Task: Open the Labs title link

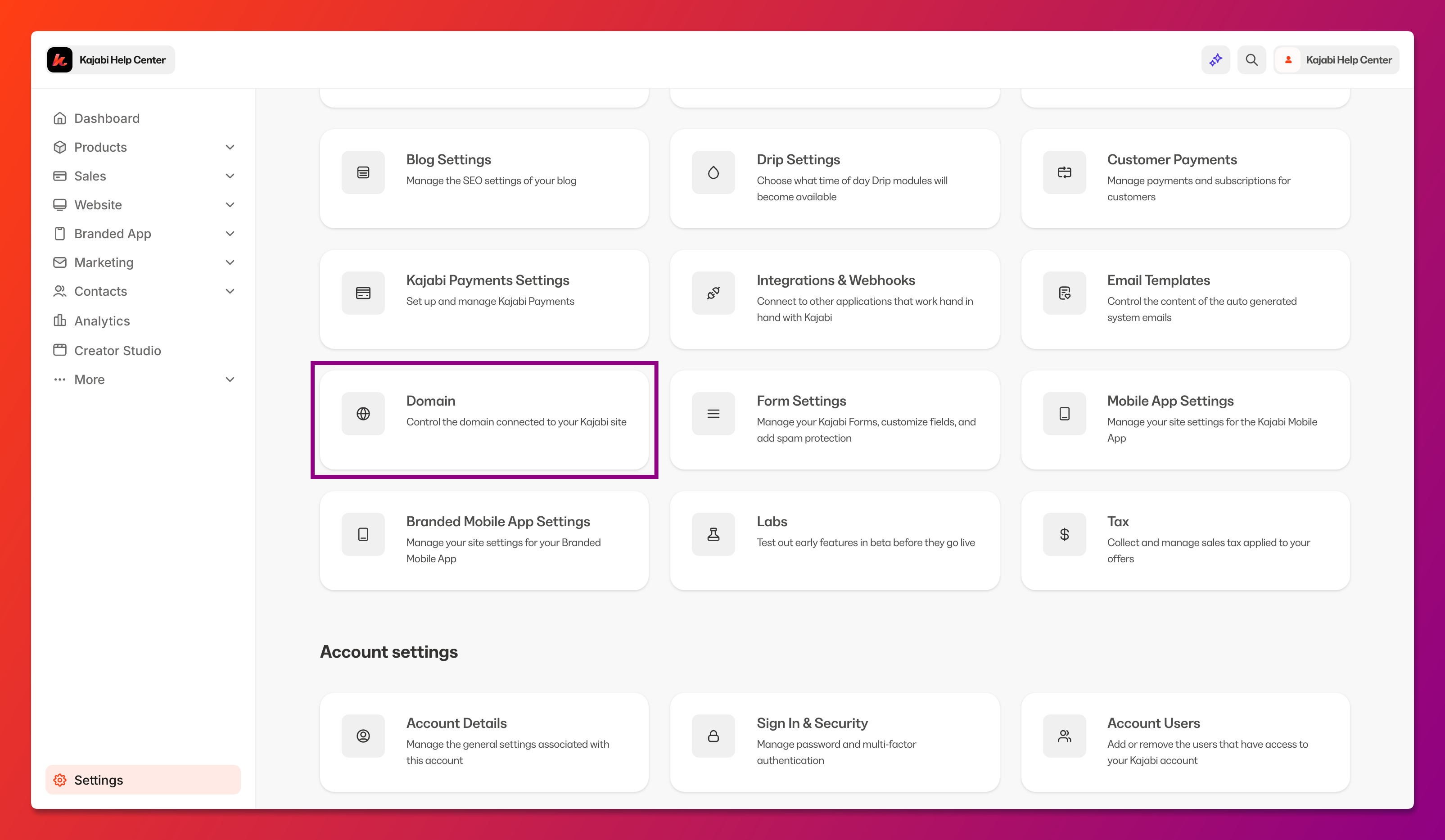Action: coord(772,521)
